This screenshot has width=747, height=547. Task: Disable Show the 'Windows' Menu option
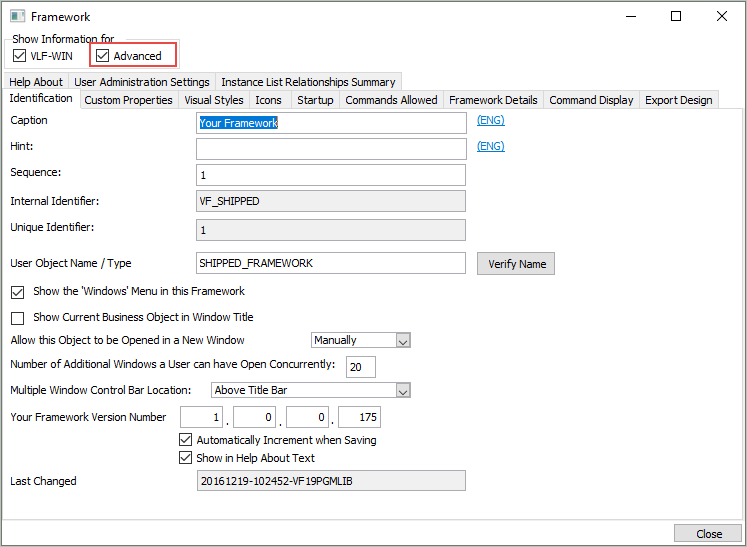pyautogui.click(x=17, y=292)
